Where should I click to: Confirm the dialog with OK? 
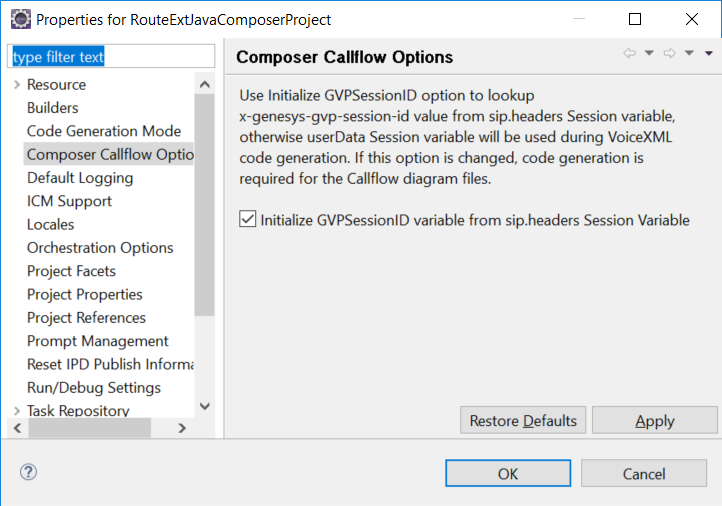507,473
